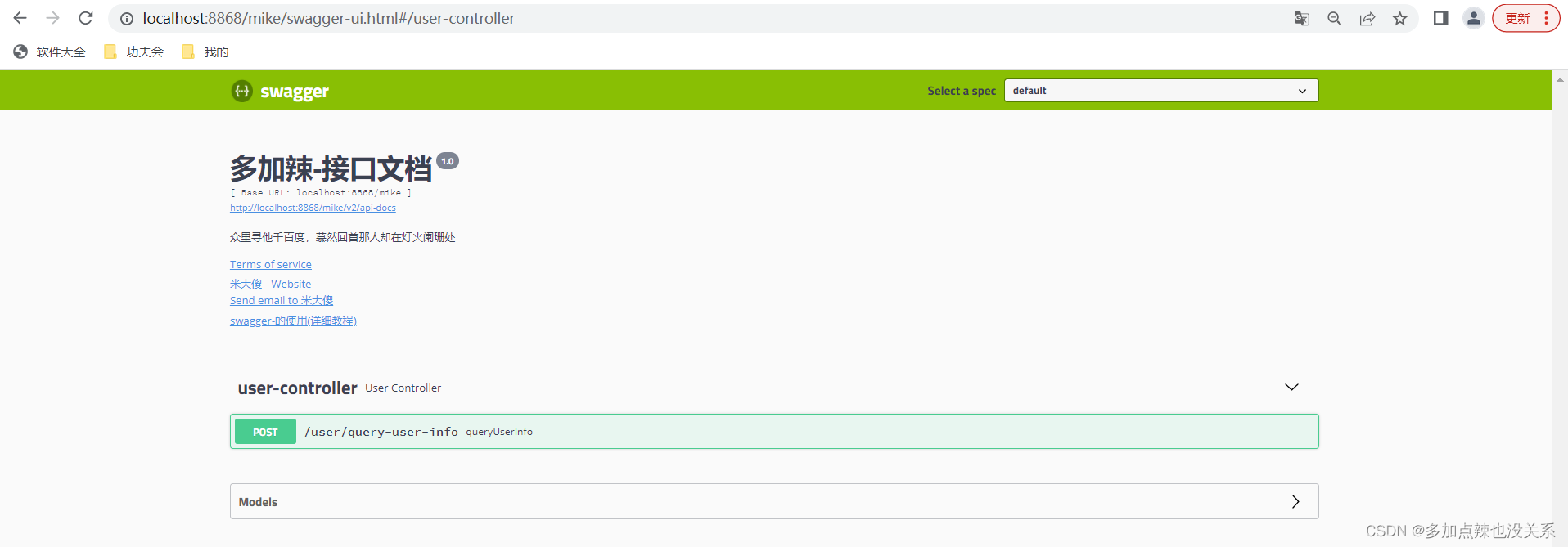Click the user-controller section title
The image size is (1568, 547).
[x=297, y=388]
